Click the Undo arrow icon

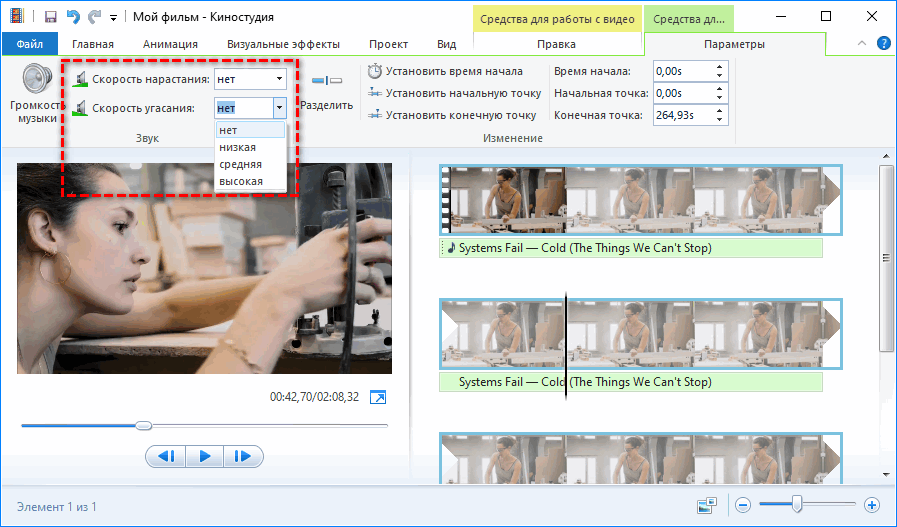point(71,17)
